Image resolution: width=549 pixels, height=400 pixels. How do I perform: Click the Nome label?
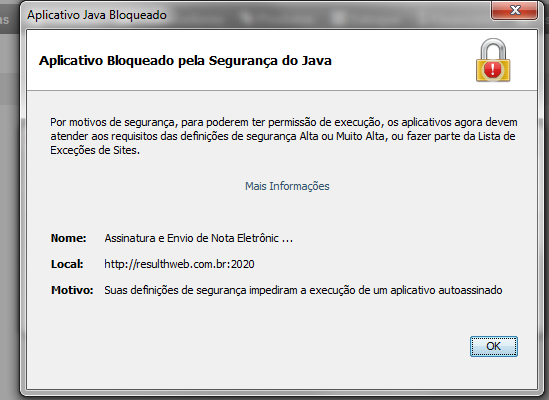coord(68,238)
